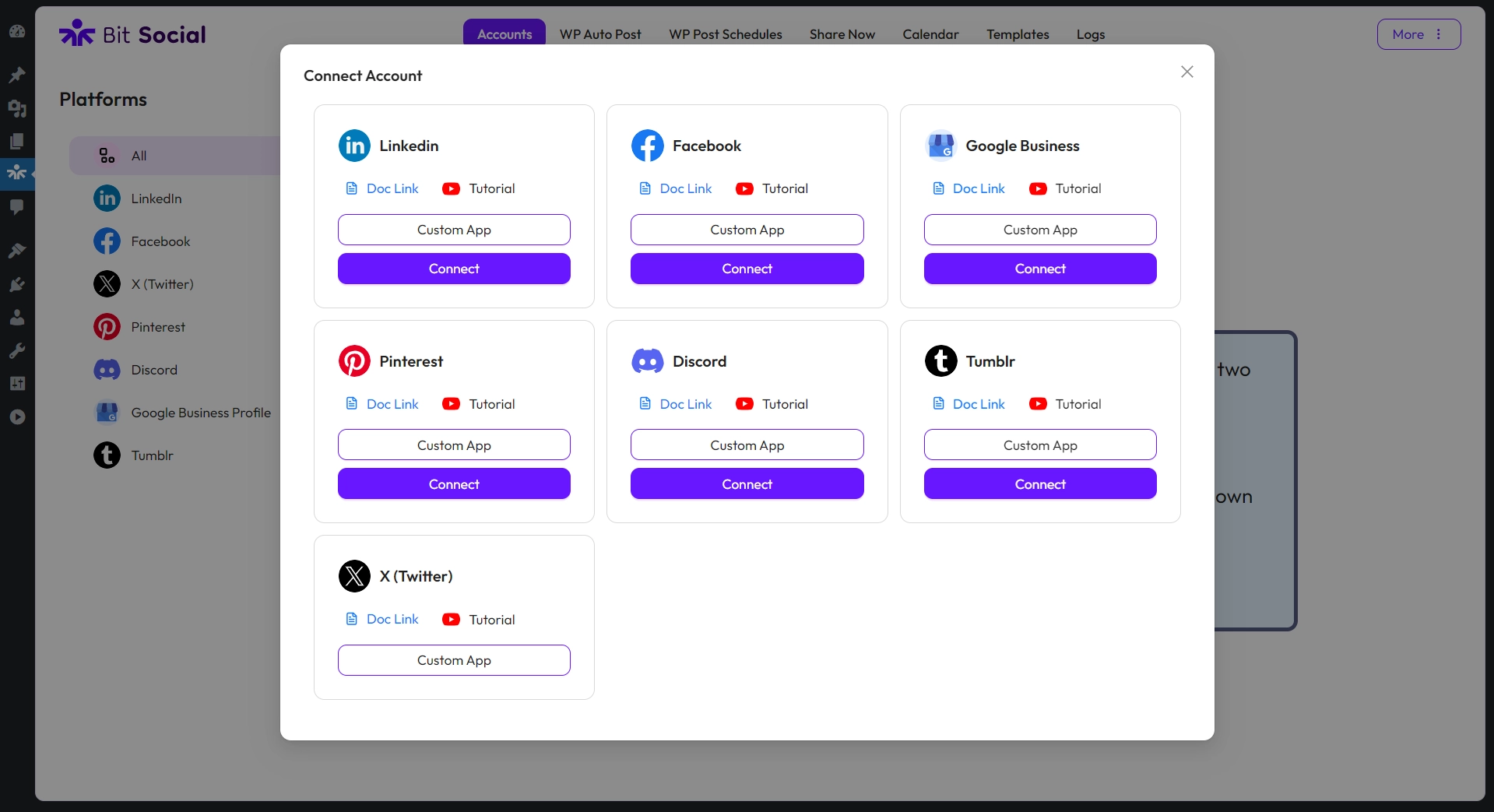Click the Google Business store icon

click(x=940, y=146)
